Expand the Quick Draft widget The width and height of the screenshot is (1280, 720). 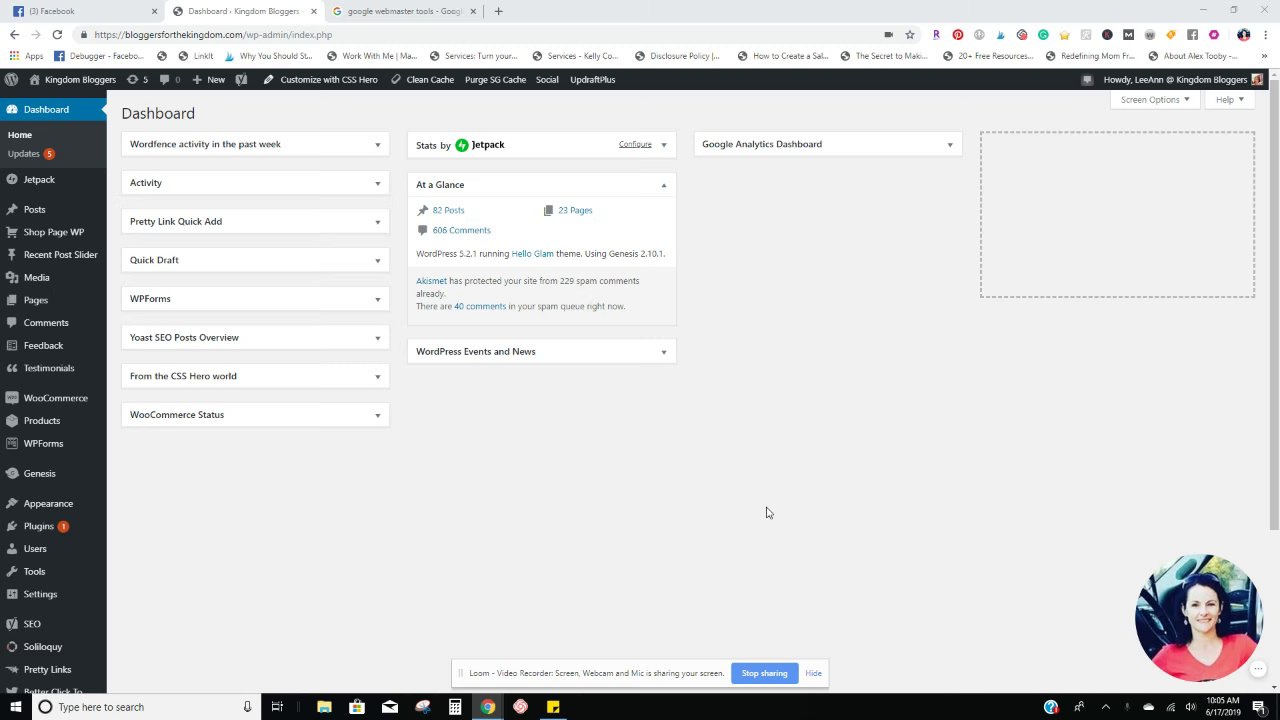point(377,261)
